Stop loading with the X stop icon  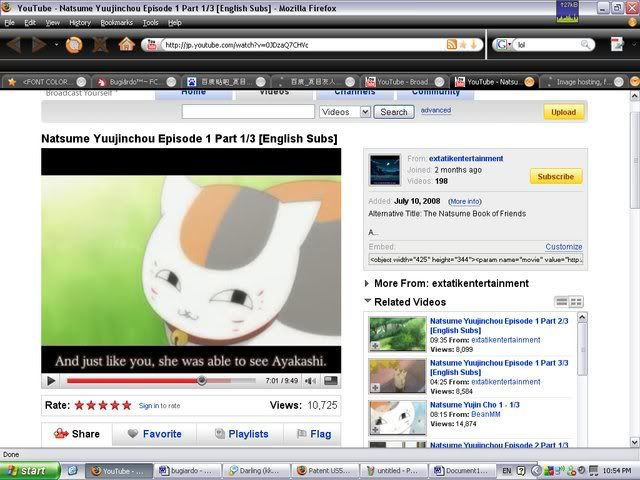tap(100, 44)
